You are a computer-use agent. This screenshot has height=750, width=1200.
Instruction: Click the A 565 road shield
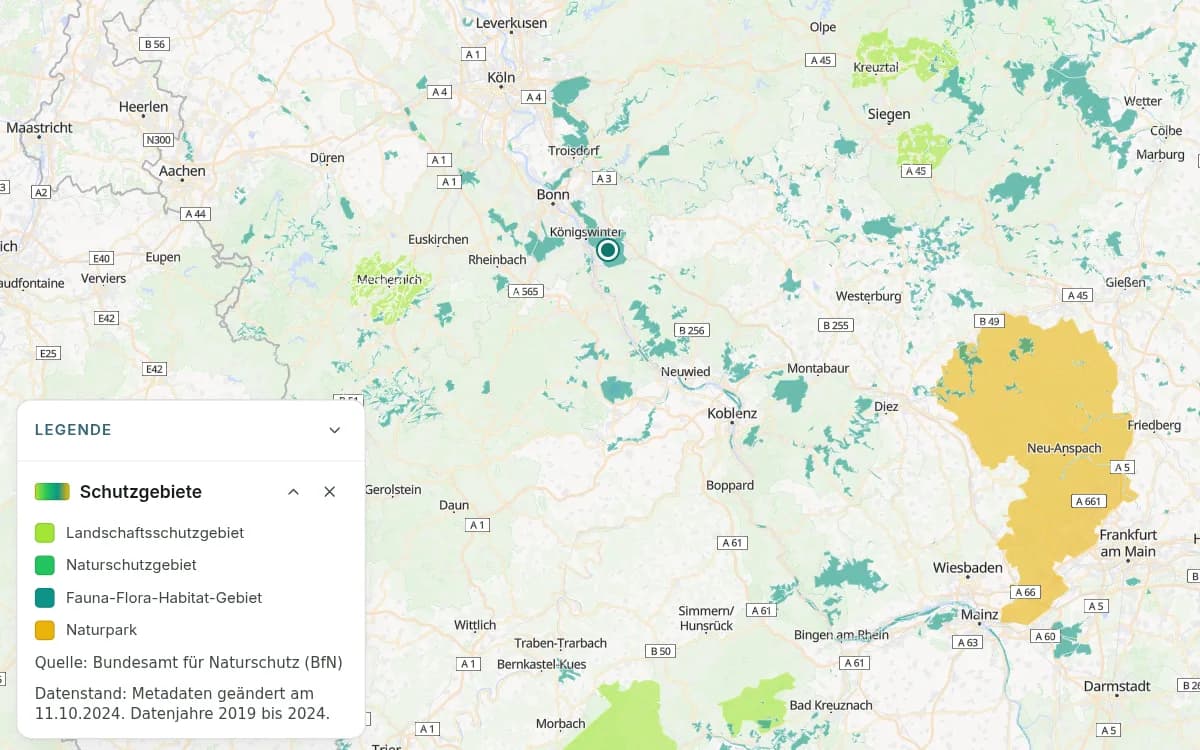[x=525, y=291]
